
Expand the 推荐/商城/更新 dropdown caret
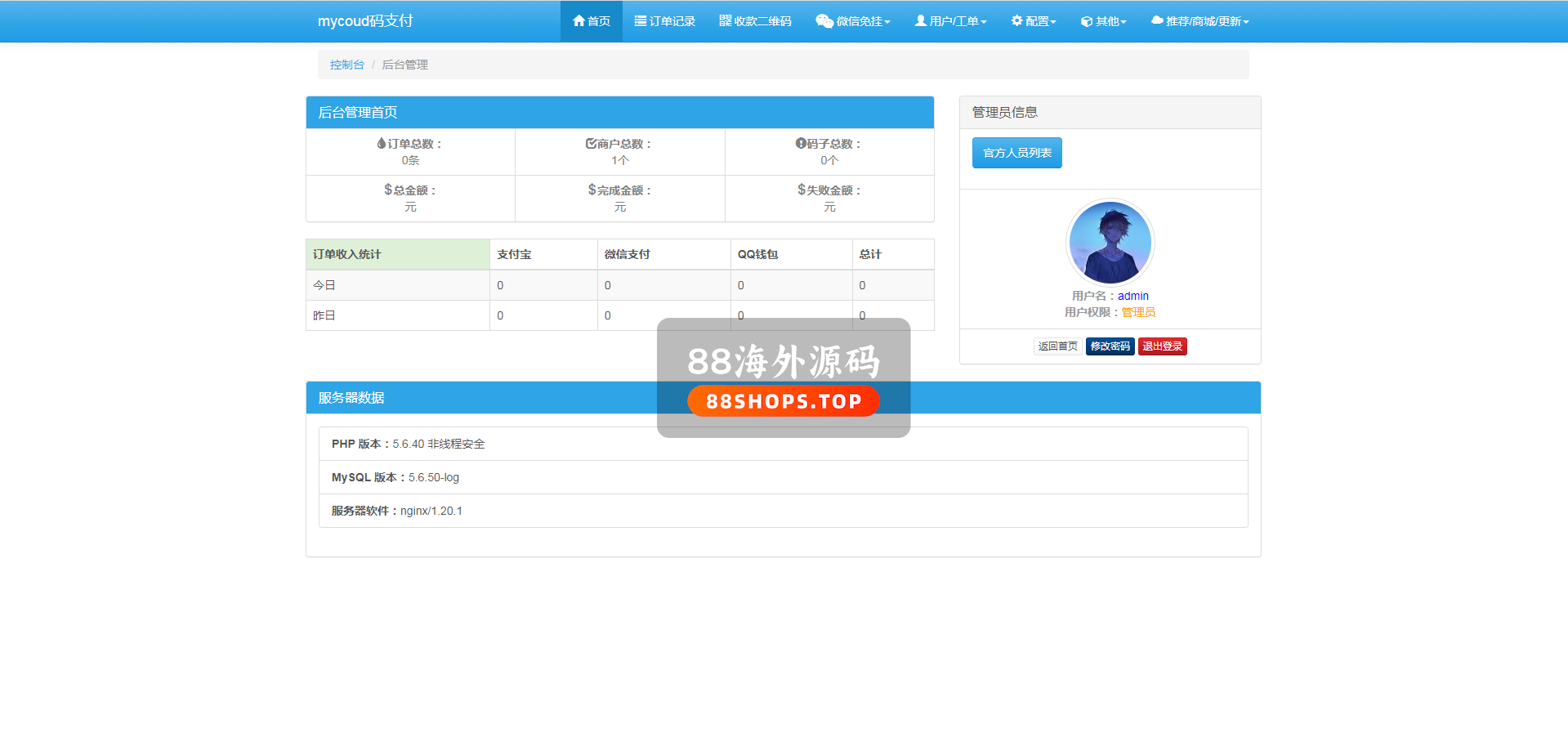[x=1246, y=23]
